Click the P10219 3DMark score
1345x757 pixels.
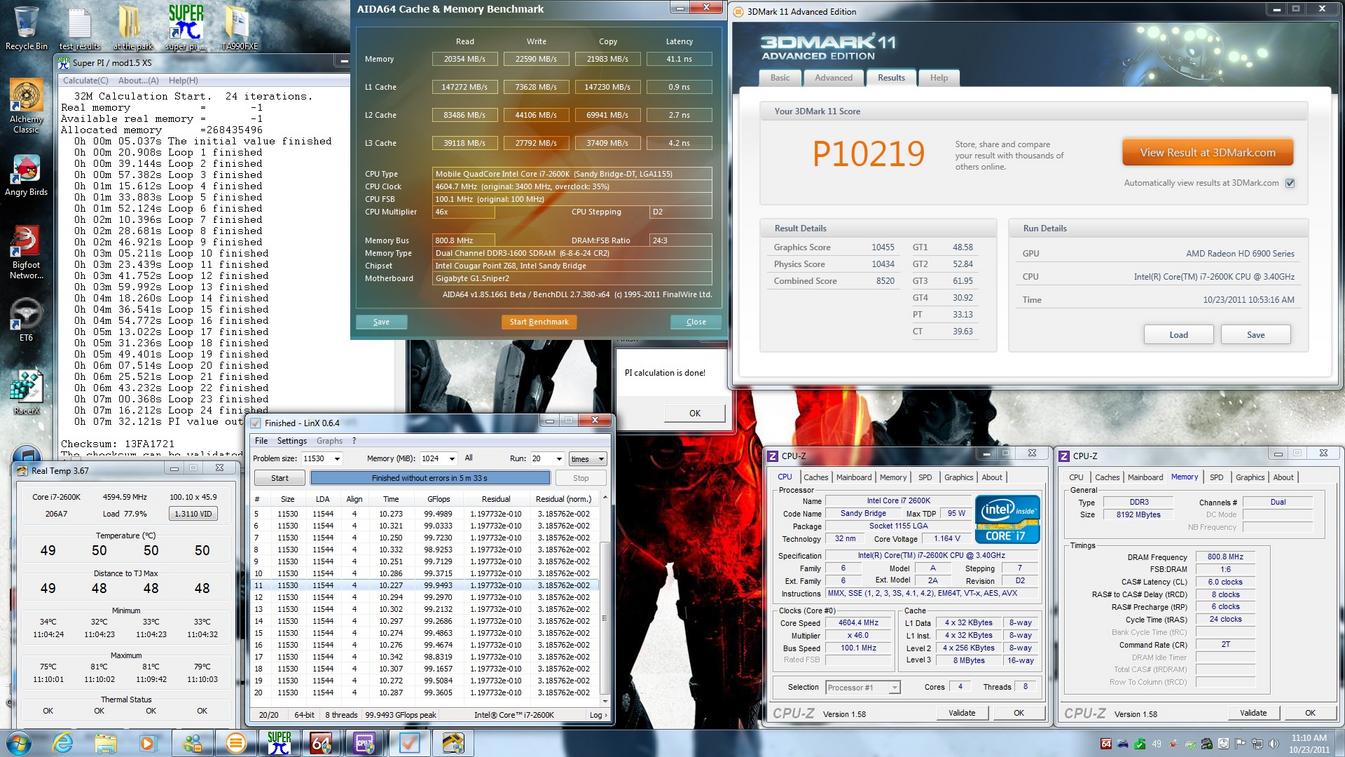tap(868, 153)
